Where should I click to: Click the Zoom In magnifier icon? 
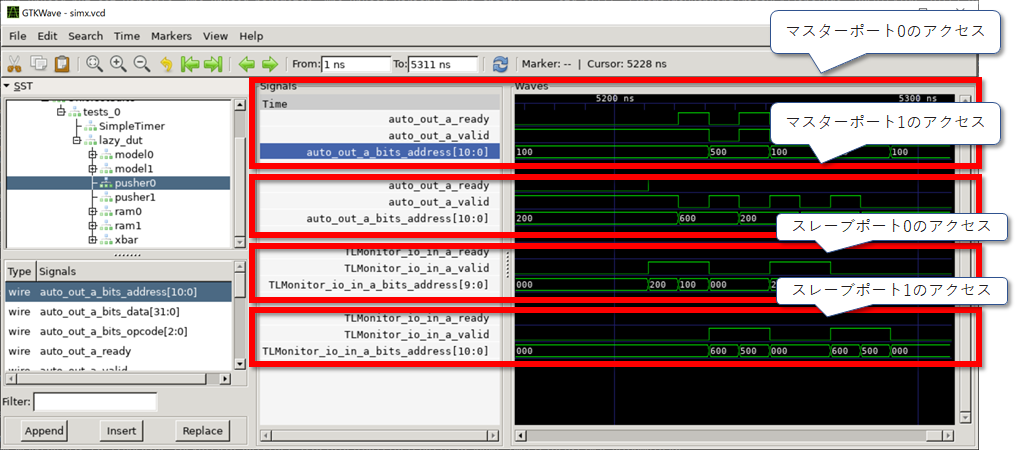coord(118,64)
